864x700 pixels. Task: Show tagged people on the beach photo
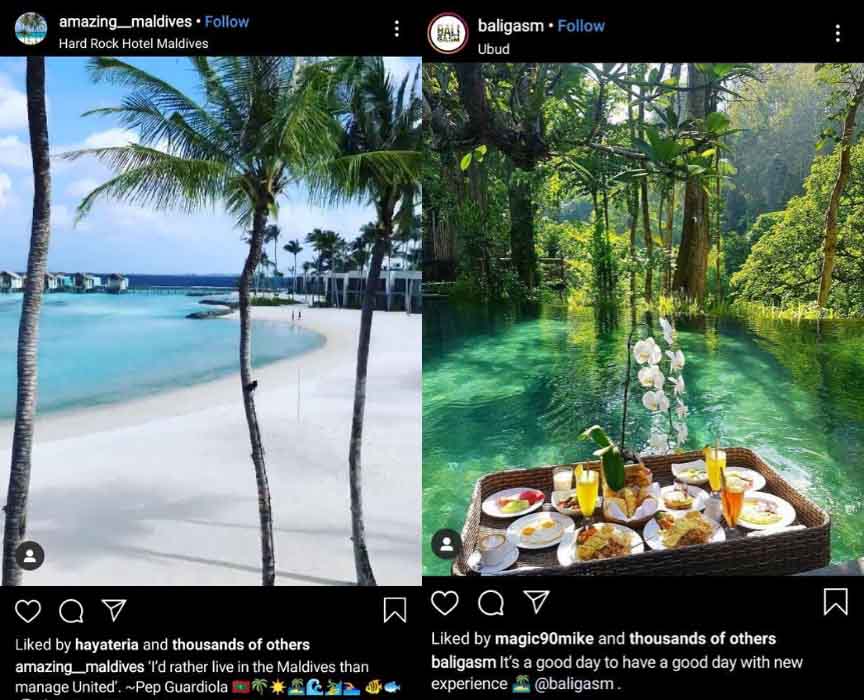(x=30, y=556)
